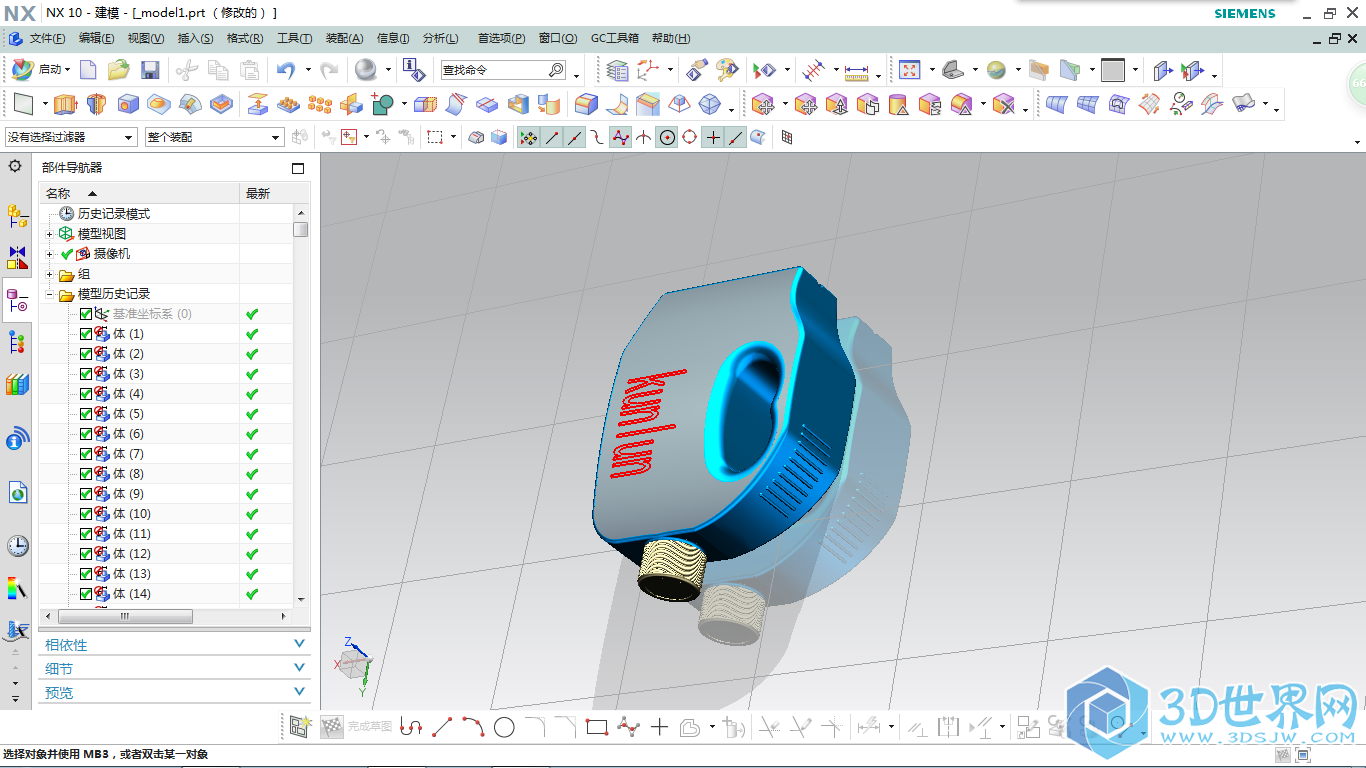Click the Circle sketch tool in bottom toolbar
This screenshot has height=768, width=1366.
(504, 727)
